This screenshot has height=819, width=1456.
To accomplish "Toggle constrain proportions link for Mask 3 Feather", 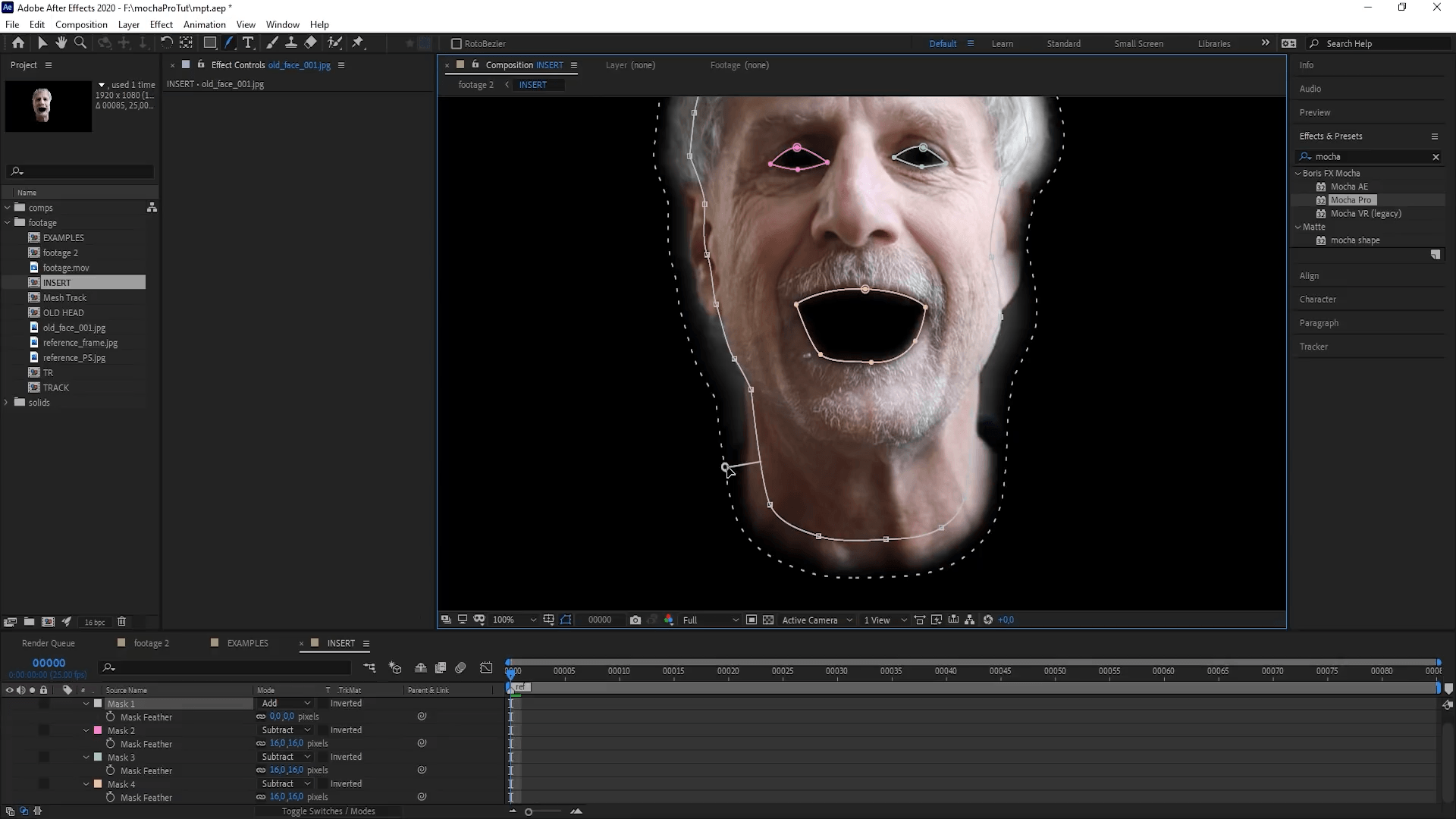I will (x=261, y=770).
